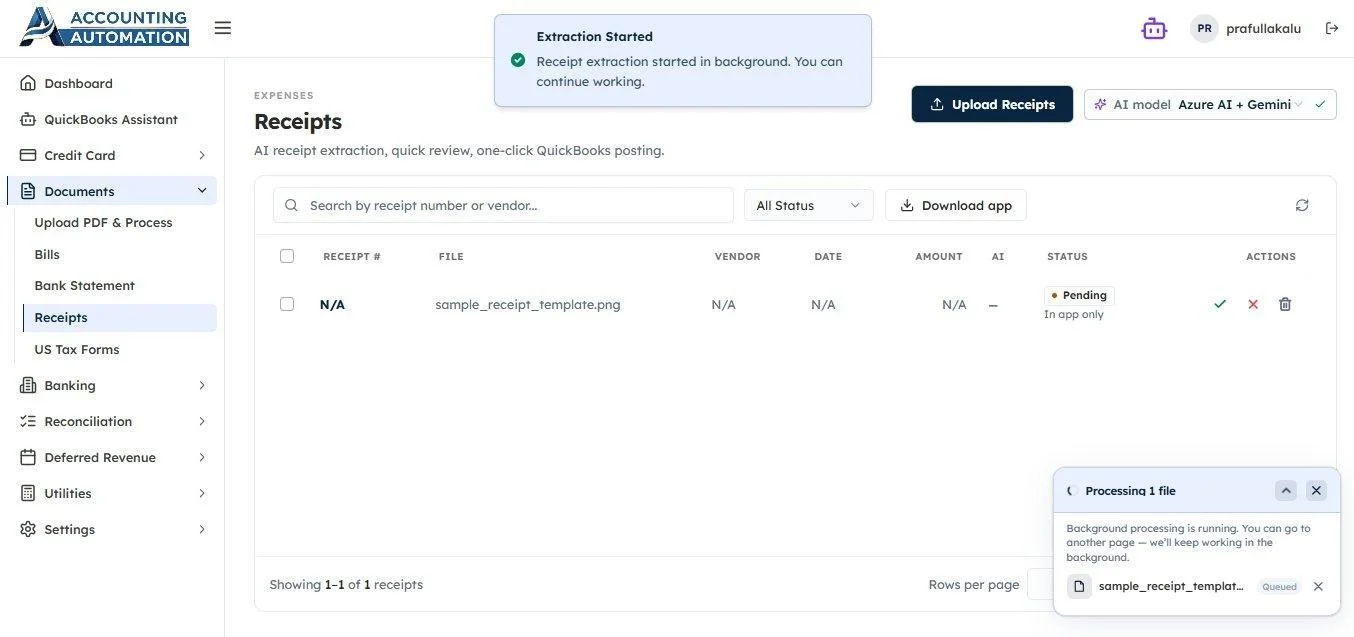
Task: Click the AMOUNT column header
Action: click(x=939, y=257)
